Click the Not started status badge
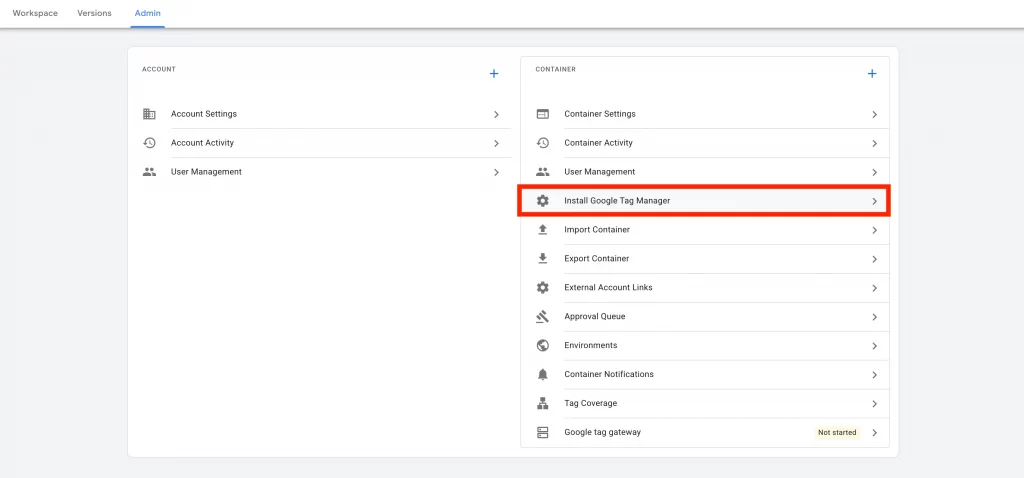 [x=837, y=433]
